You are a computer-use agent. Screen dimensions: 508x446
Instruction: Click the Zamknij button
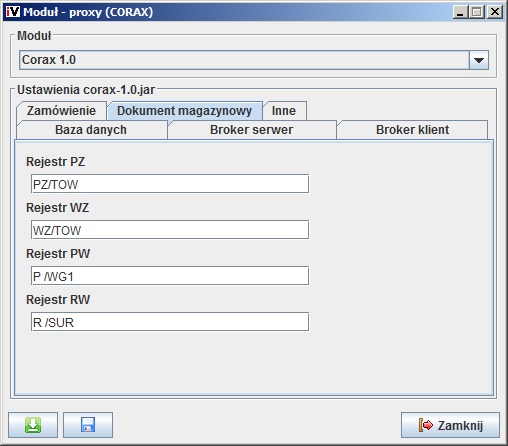coord(450,425)
